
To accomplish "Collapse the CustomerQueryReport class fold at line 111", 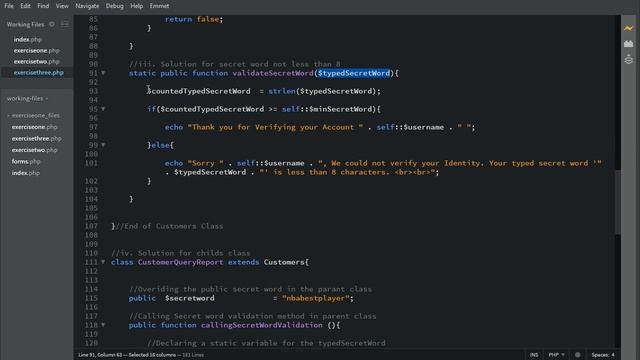I will (x=103, y=262).
